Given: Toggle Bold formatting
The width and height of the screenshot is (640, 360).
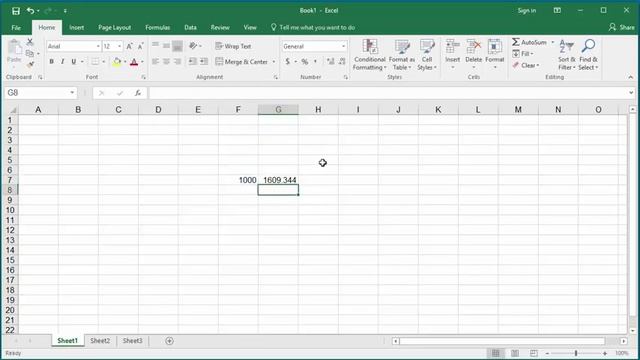Looking at the screenshot, I should coord(51,62).
